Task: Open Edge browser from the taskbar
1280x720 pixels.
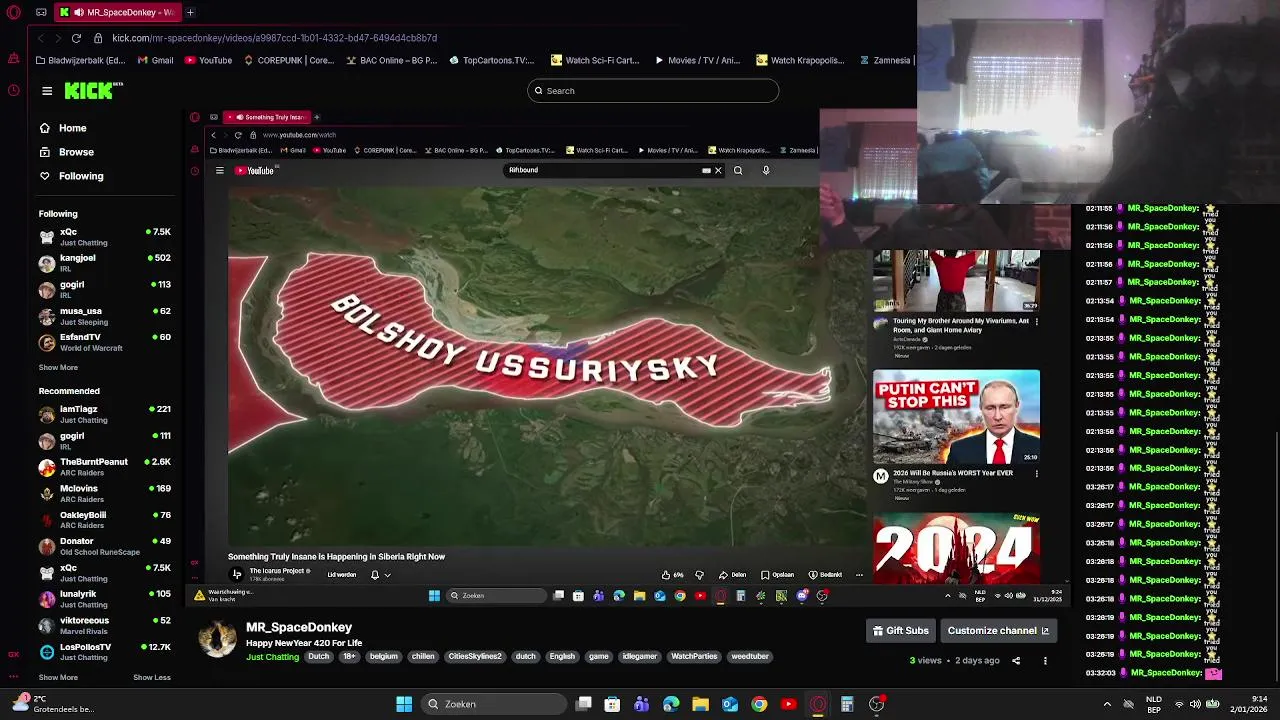Action: 671,704
